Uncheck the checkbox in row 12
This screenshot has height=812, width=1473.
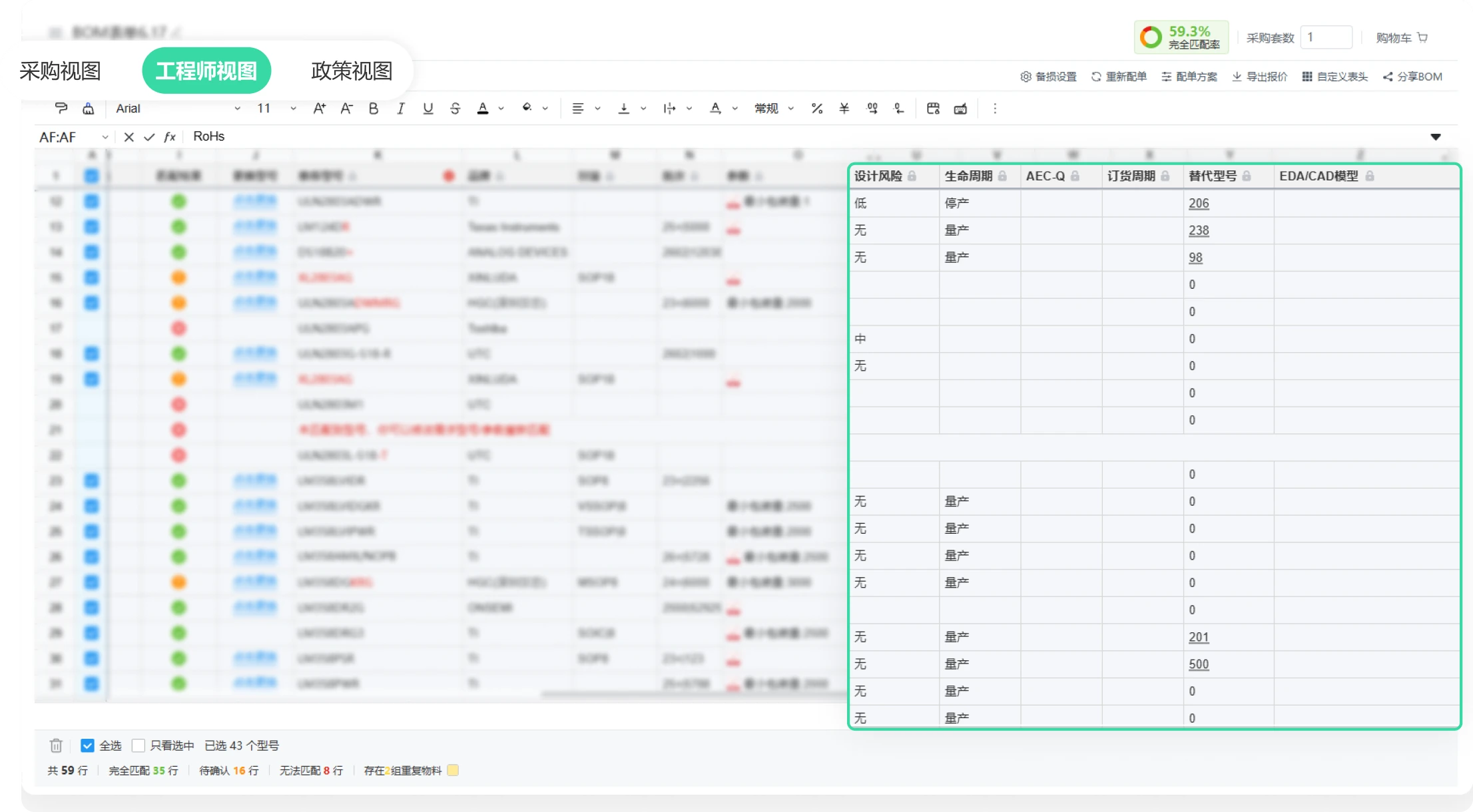tap(91, 201)
